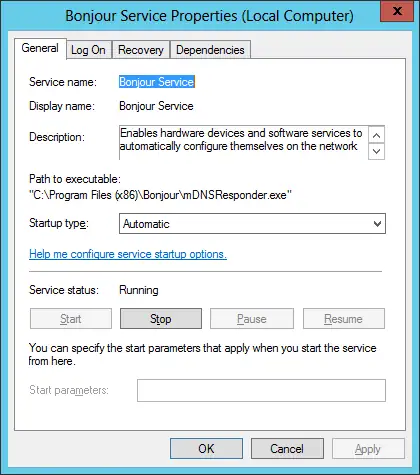Image resolution: width=420 pixels, height=475 pixels.
Task: Click the Resume service button
Action: (x=344, y=319)
